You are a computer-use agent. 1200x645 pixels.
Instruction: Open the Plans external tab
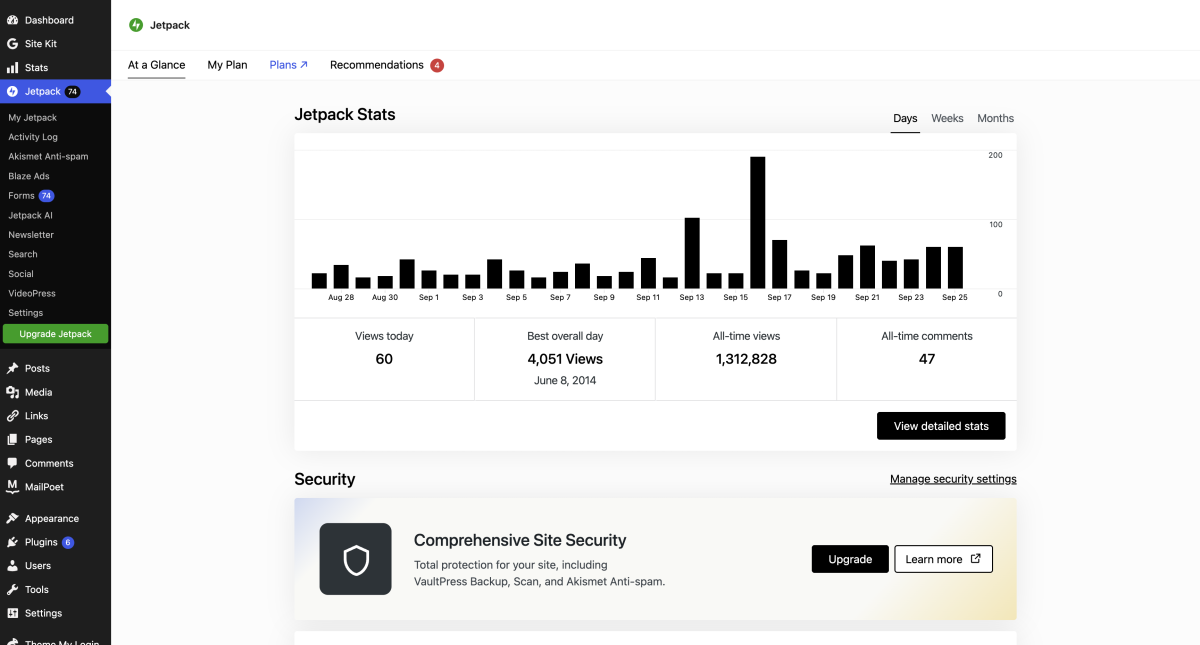pyautogui.click(x=289, y=65)
